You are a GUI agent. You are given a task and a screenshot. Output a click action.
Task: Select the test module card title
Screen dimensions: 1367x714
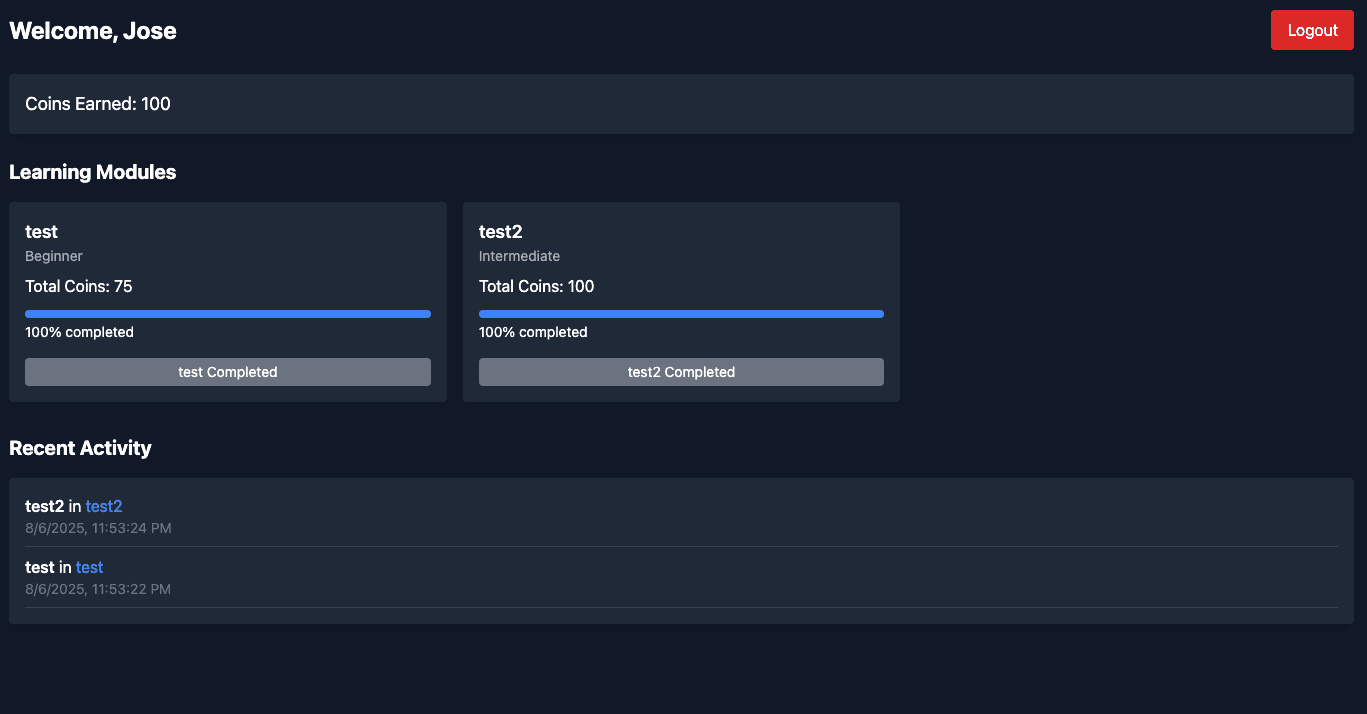click(x=41, y=231)
